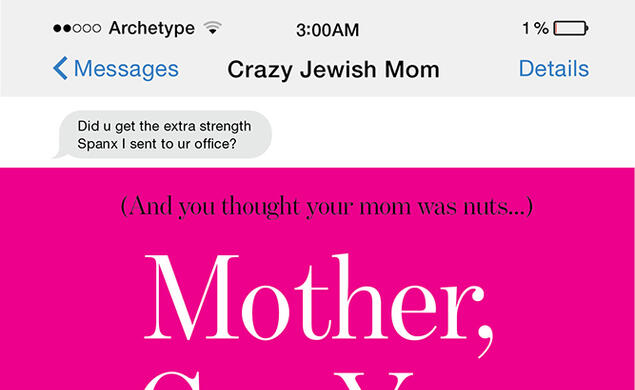
Task: Click the Wi-Fi signal icon
Action: point(212,28)
